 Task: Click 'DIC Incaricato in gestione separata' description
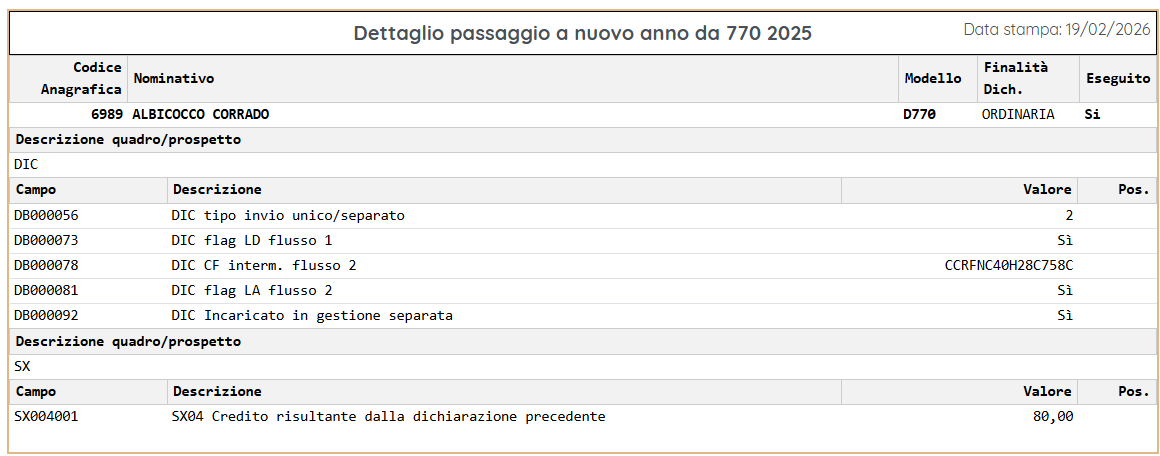pyautogui.click(x=312, y=316)
